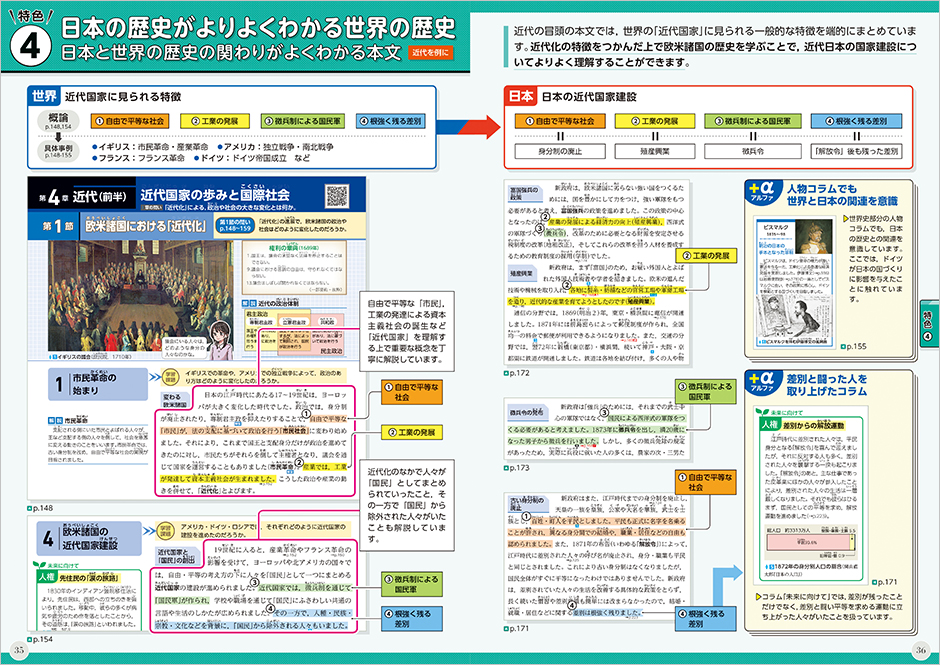Click the 1 市民革命の始まり heading
The image size is (940, 665).
[x=98, y=384]
